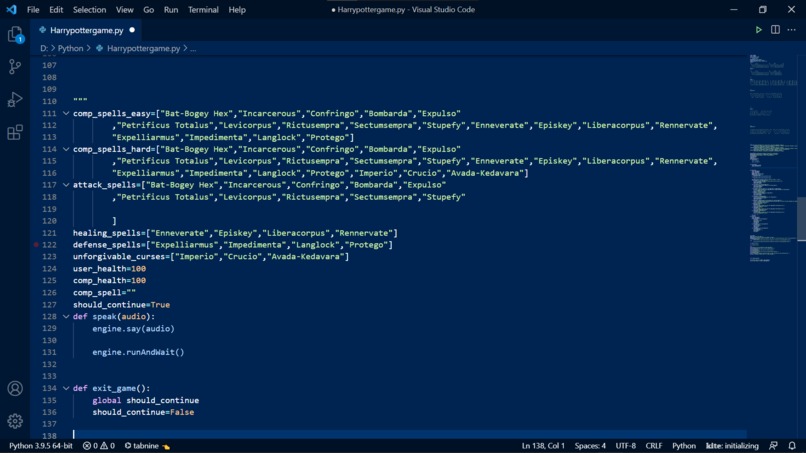
Task: Click the unsaved dot on Harrypottergame.py tab
Action: [132, 30]
